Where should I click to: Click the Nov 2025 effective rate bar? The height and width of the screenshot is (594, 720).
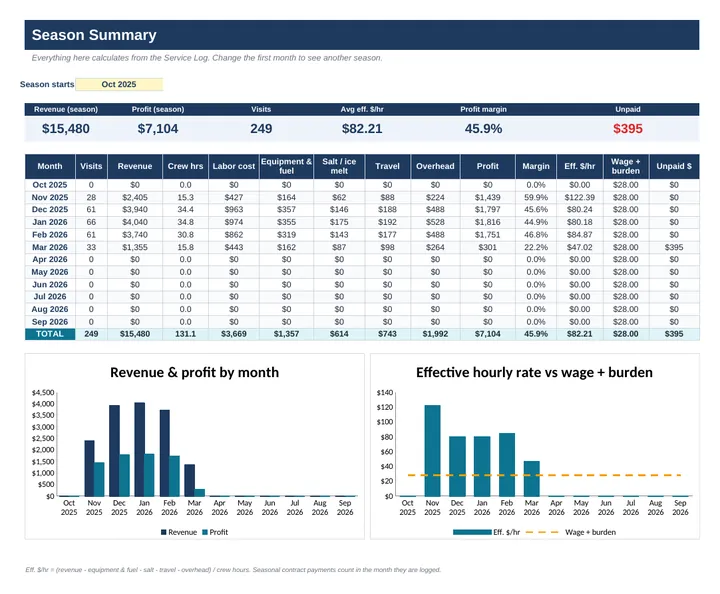pos(432,450)
